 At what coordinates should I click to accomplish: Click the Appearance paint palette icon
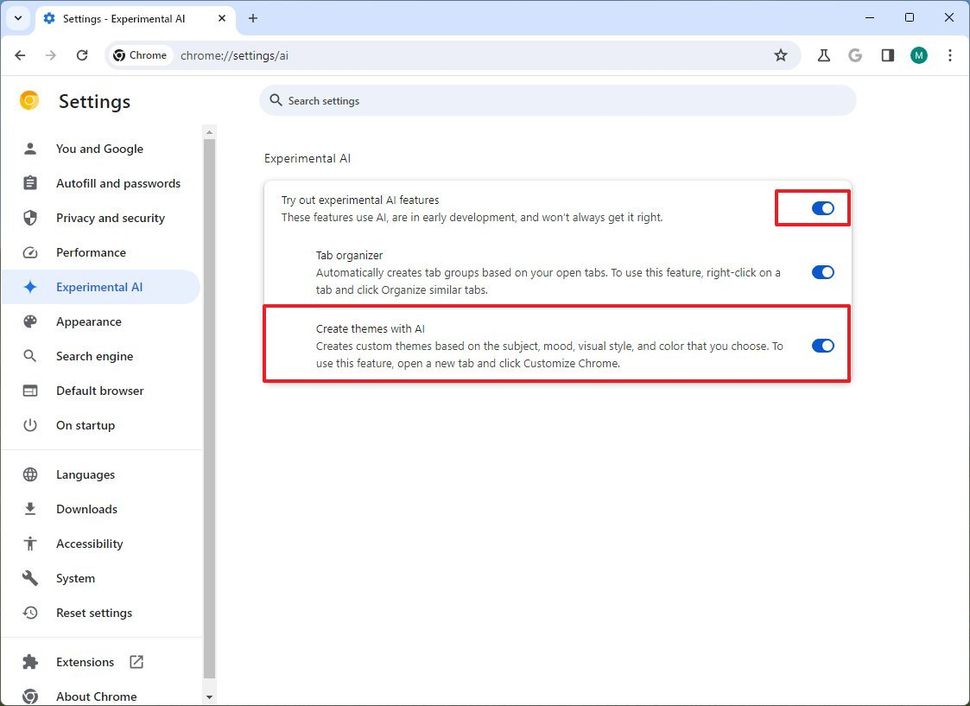coord(30,321)
